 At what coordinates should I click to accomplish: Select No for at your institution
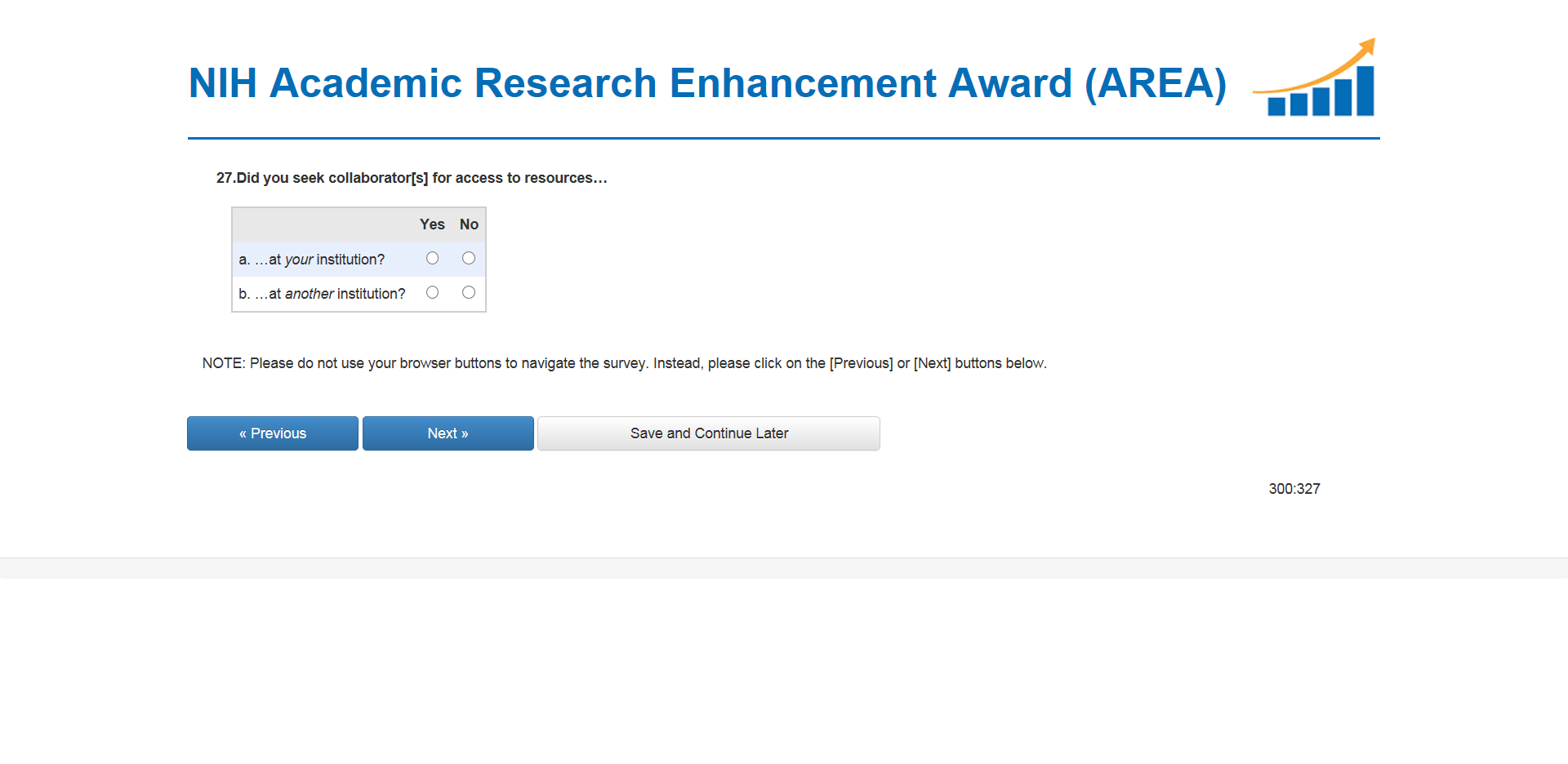[x=469, y=259]
